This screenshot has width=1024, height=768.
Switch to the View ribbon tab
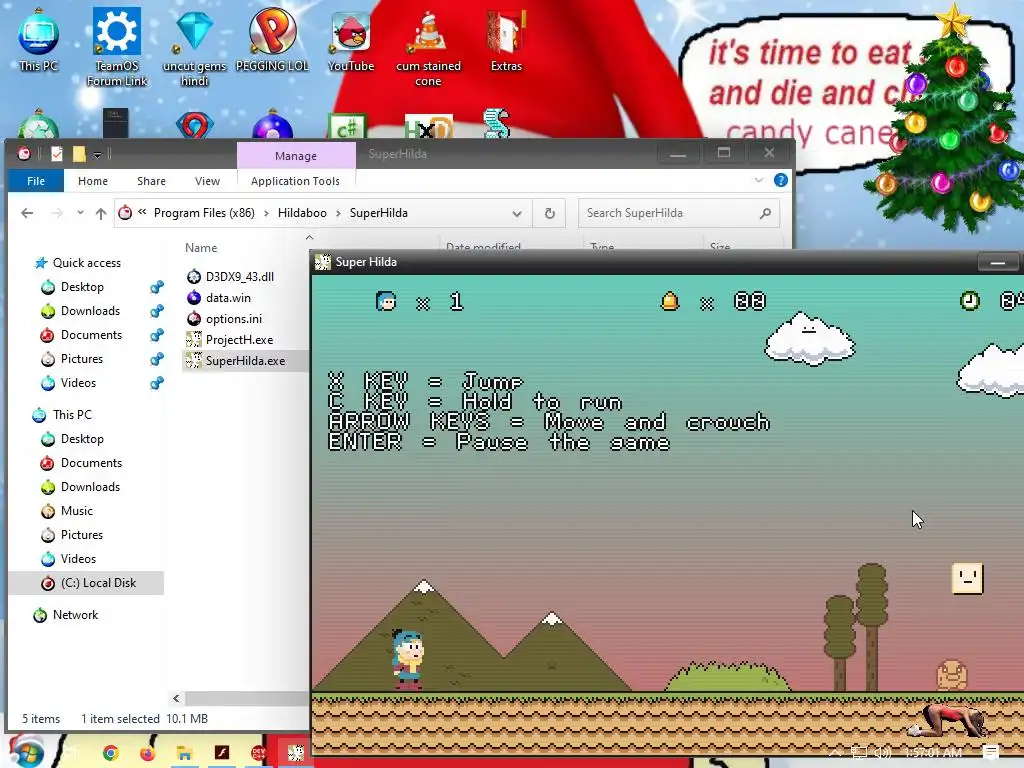(x=207, y=181)
